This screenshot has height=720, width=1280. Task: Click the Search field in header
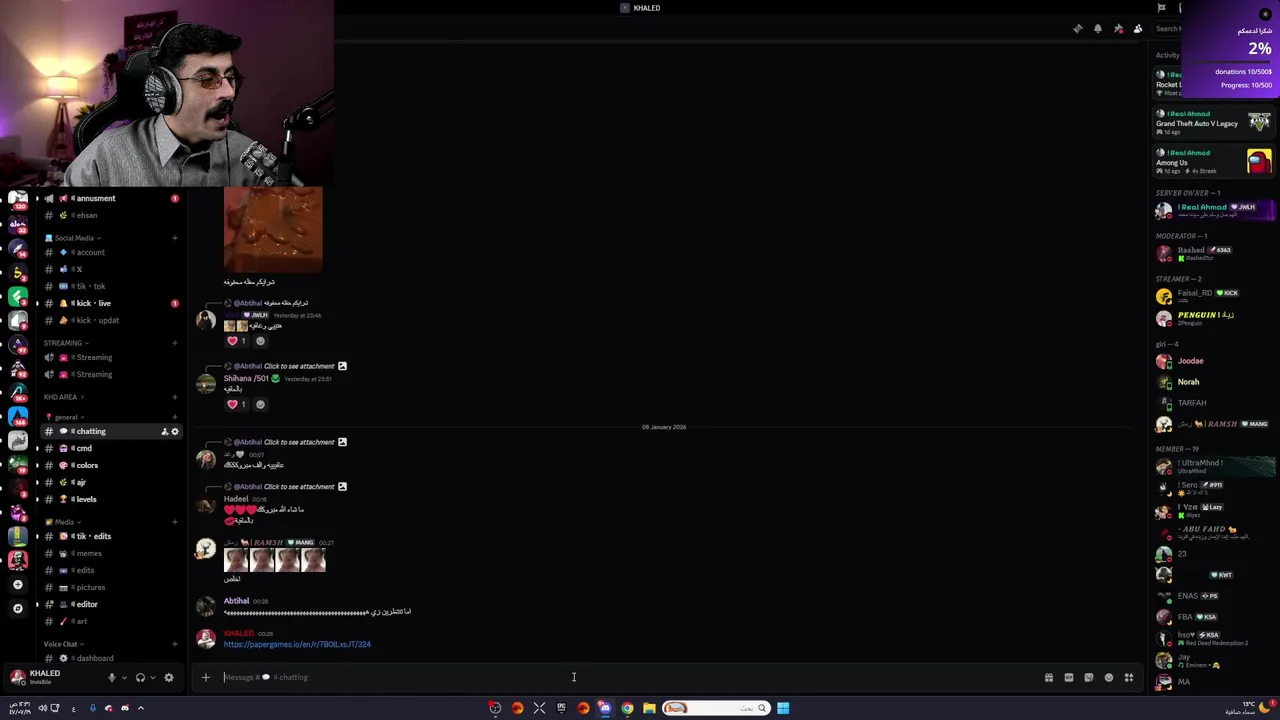tap(1168, 29)
